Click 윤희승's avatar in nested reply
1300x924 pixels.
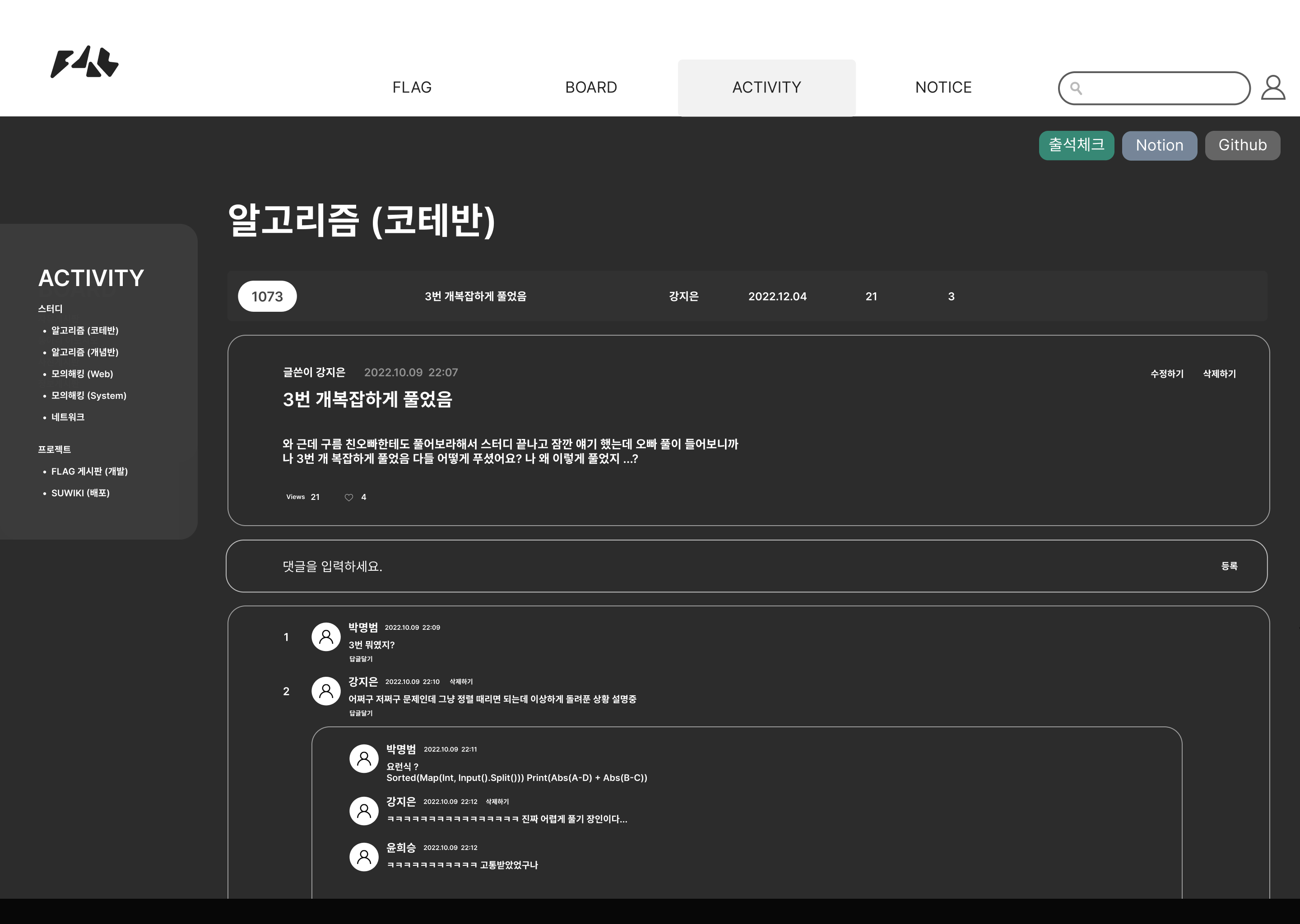364,856
